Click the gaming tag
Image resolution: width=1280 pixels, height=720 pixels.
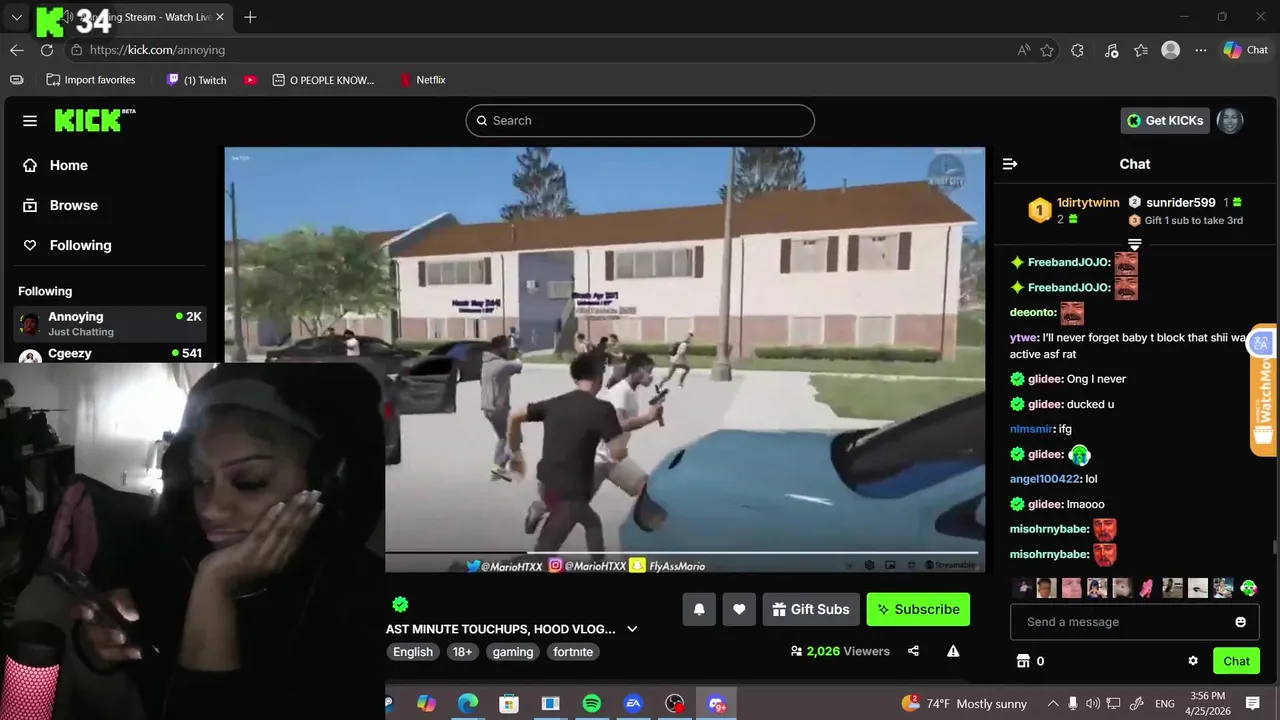click(513, 652)
